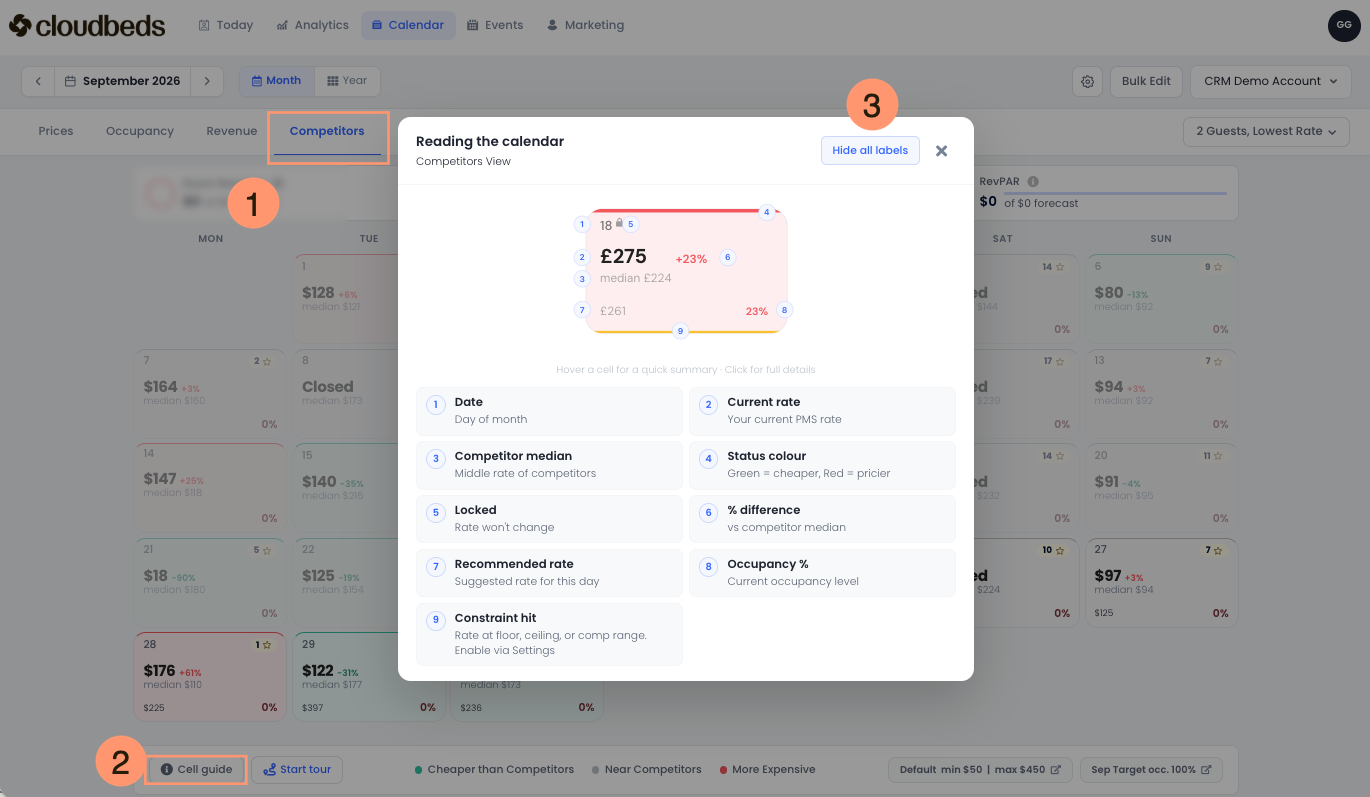Image resolution: width=1370 pixels, height=797 pixels.
Task: Open the 2 Guests, Lowest Rate dropdown
Action: [1266, 131]
